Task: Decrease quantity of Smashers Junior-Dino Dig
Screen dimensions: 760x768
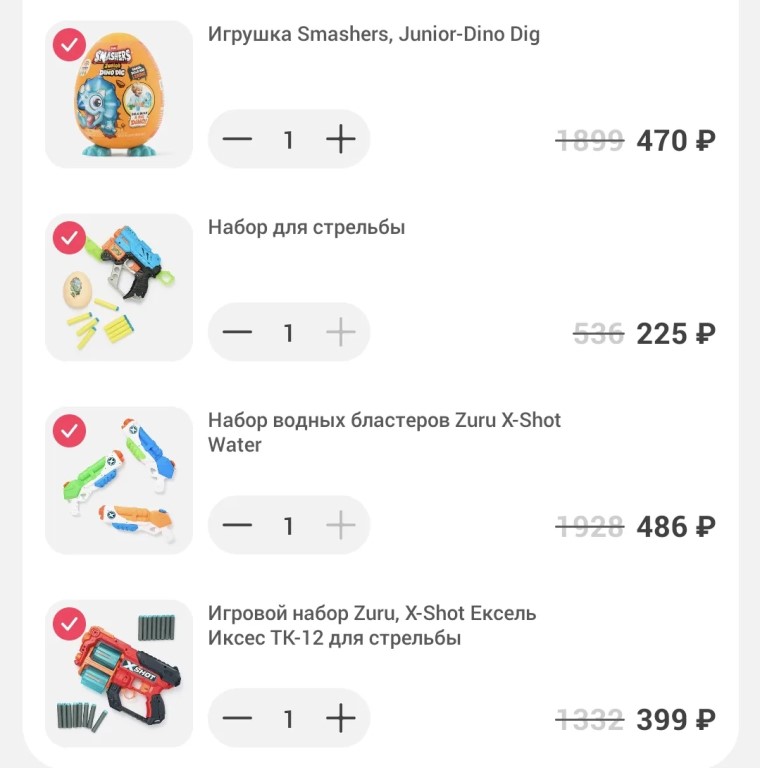Action: tap(237, 139)
